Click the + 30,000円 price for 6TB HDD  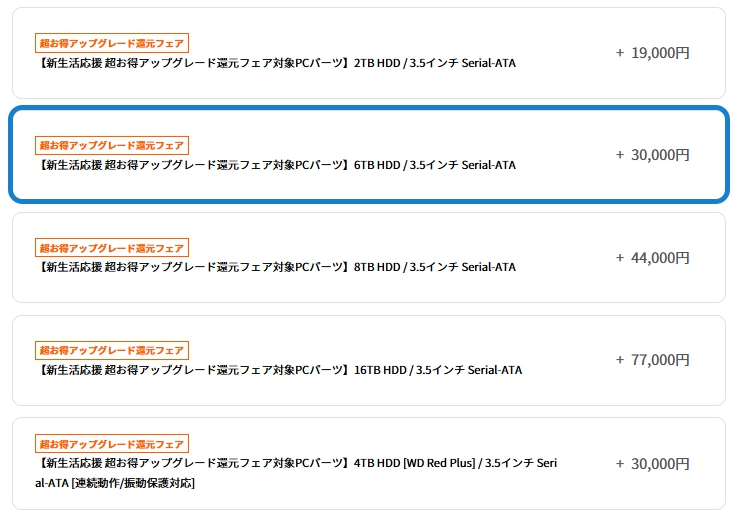click(x=653, y=155)
